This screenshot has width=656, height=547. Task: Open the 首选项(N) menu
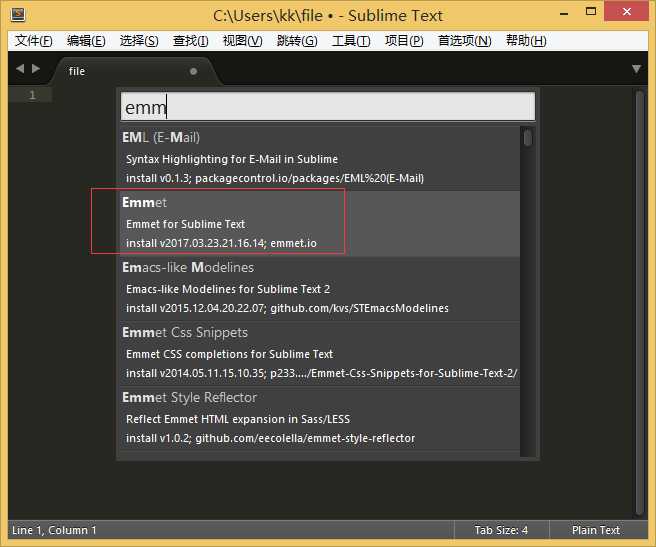464,41
